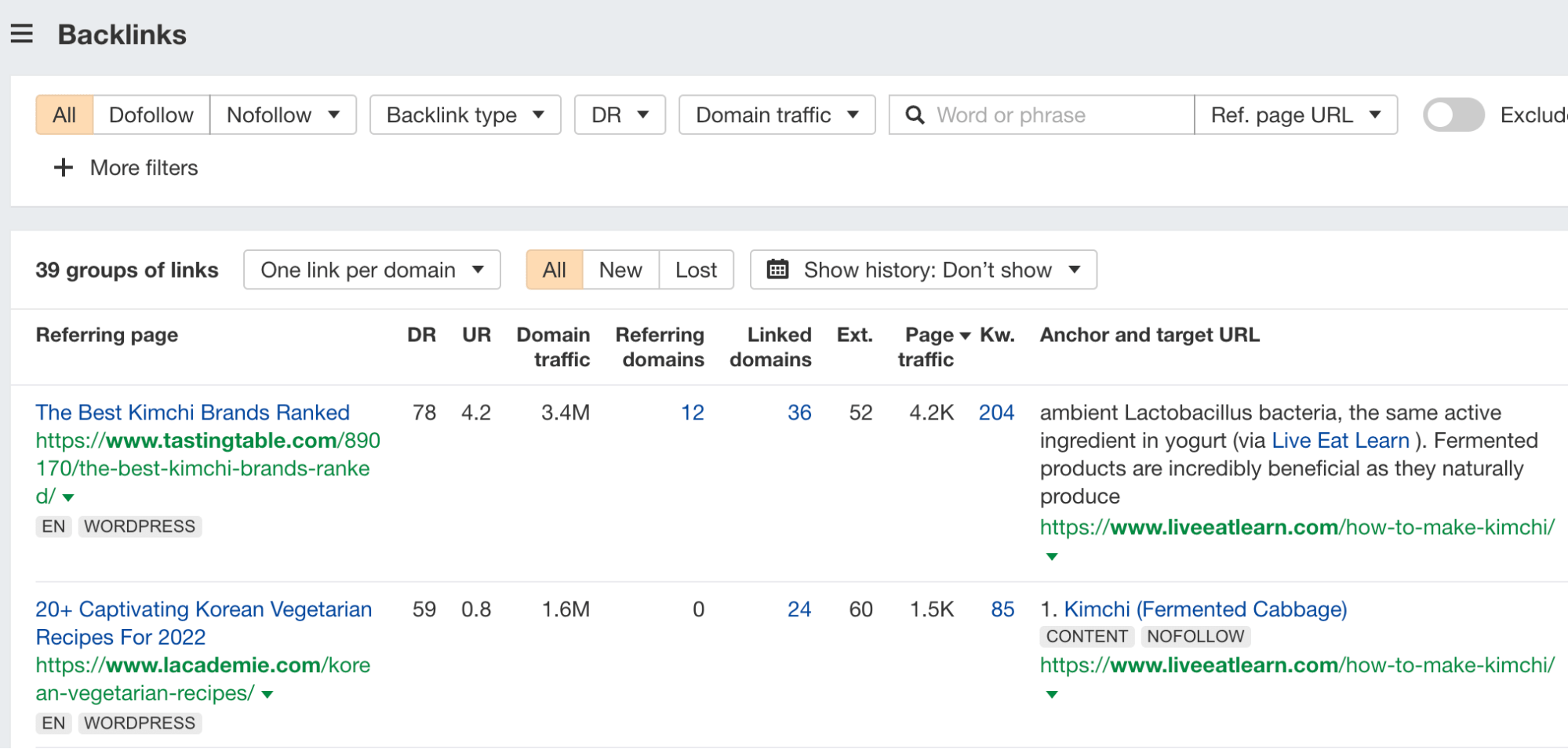Switch to the Lost tab

click(695, 269)
